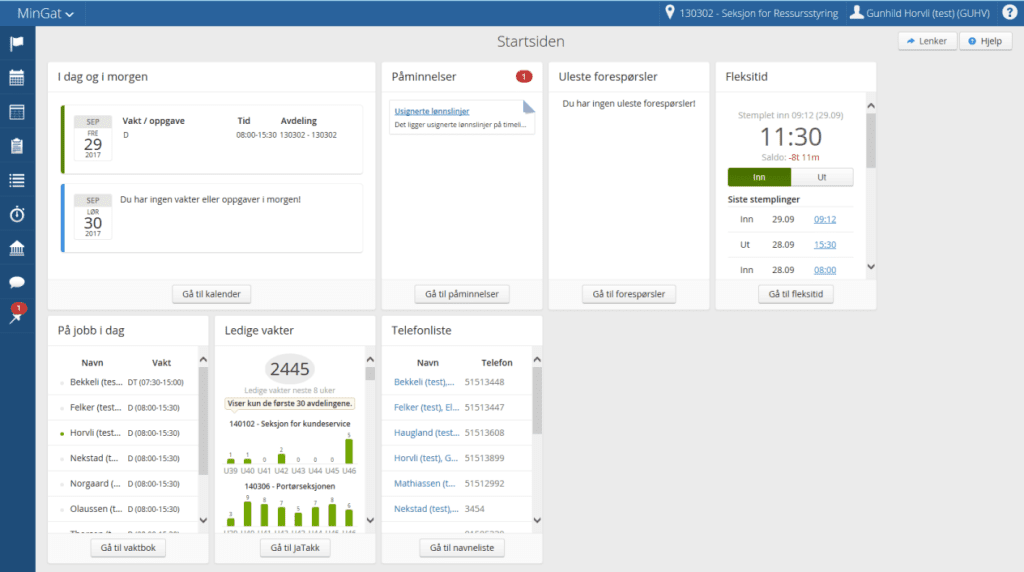
Task: Toggle flexitime stamp to Ut
Action: (822, 177)
